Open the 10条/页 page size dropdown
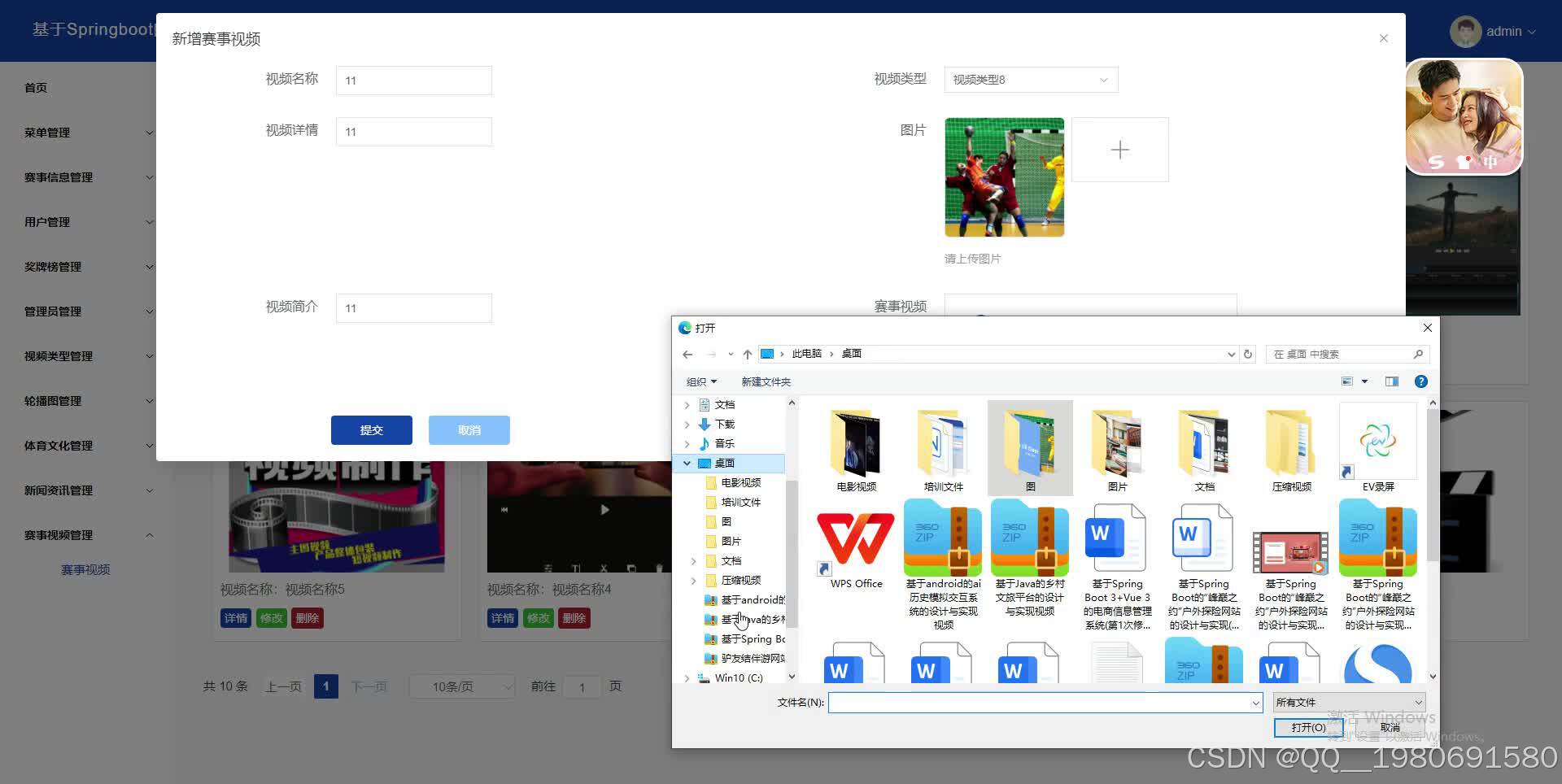 click(x=460, y=686)
